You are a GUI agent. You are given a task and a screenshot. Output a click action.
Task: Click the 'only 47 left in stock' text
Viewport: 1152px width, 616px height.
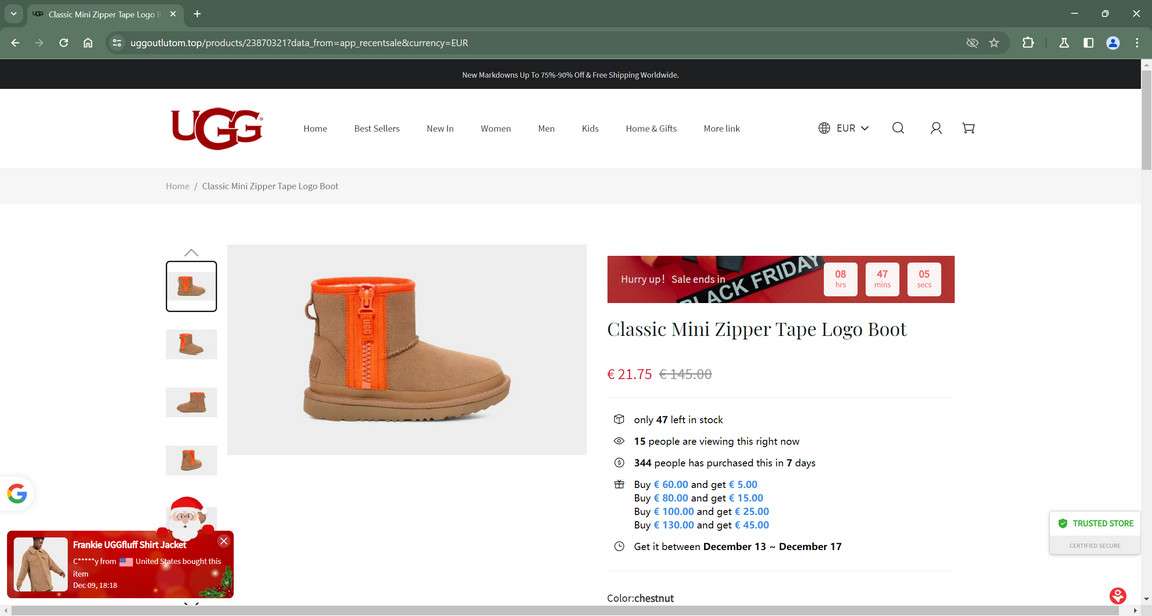coord(678,420)
